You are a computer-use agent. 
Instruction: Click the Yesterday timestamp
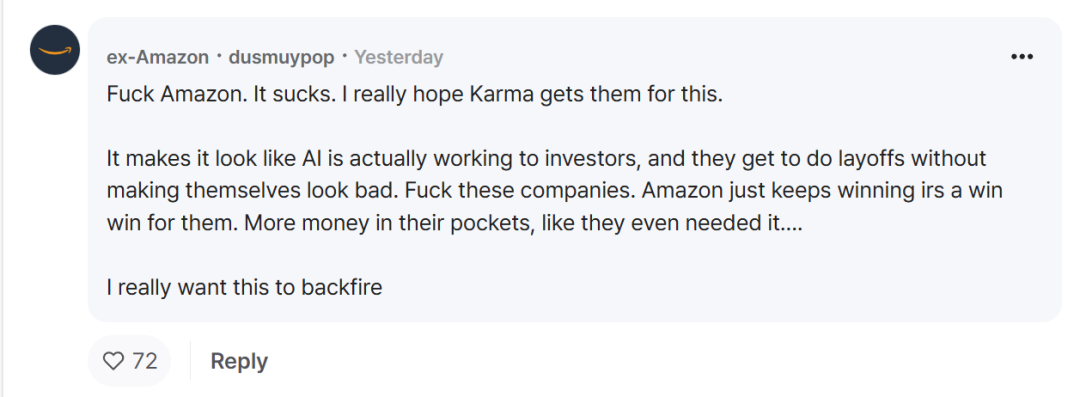point(399,57)
